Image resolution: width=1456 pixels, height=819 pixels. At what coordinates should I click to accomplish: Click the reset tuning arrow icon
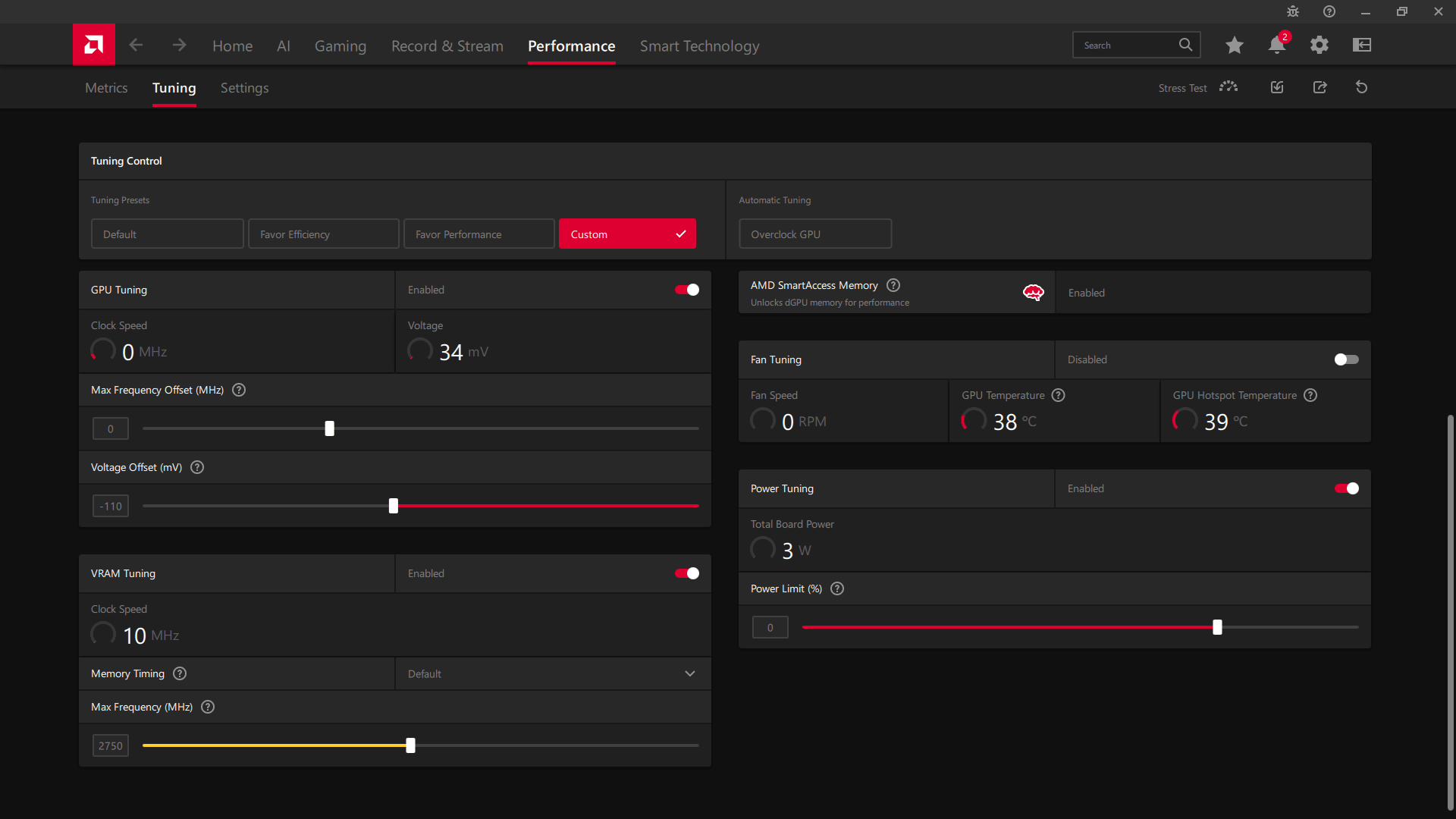pyautogui.click(x=1361, y=87)
